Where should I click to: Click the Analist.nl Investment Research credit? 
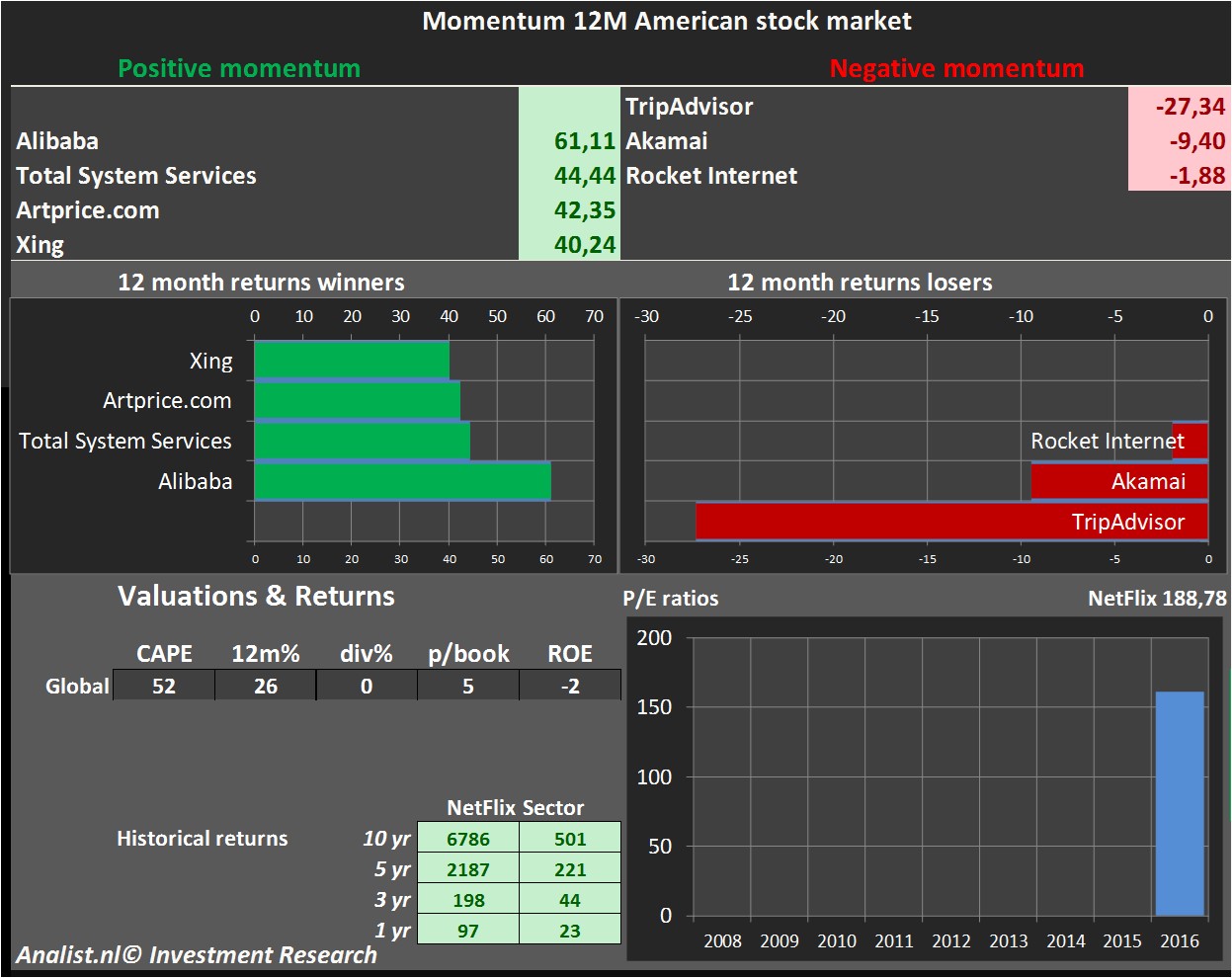pos(197,955)
